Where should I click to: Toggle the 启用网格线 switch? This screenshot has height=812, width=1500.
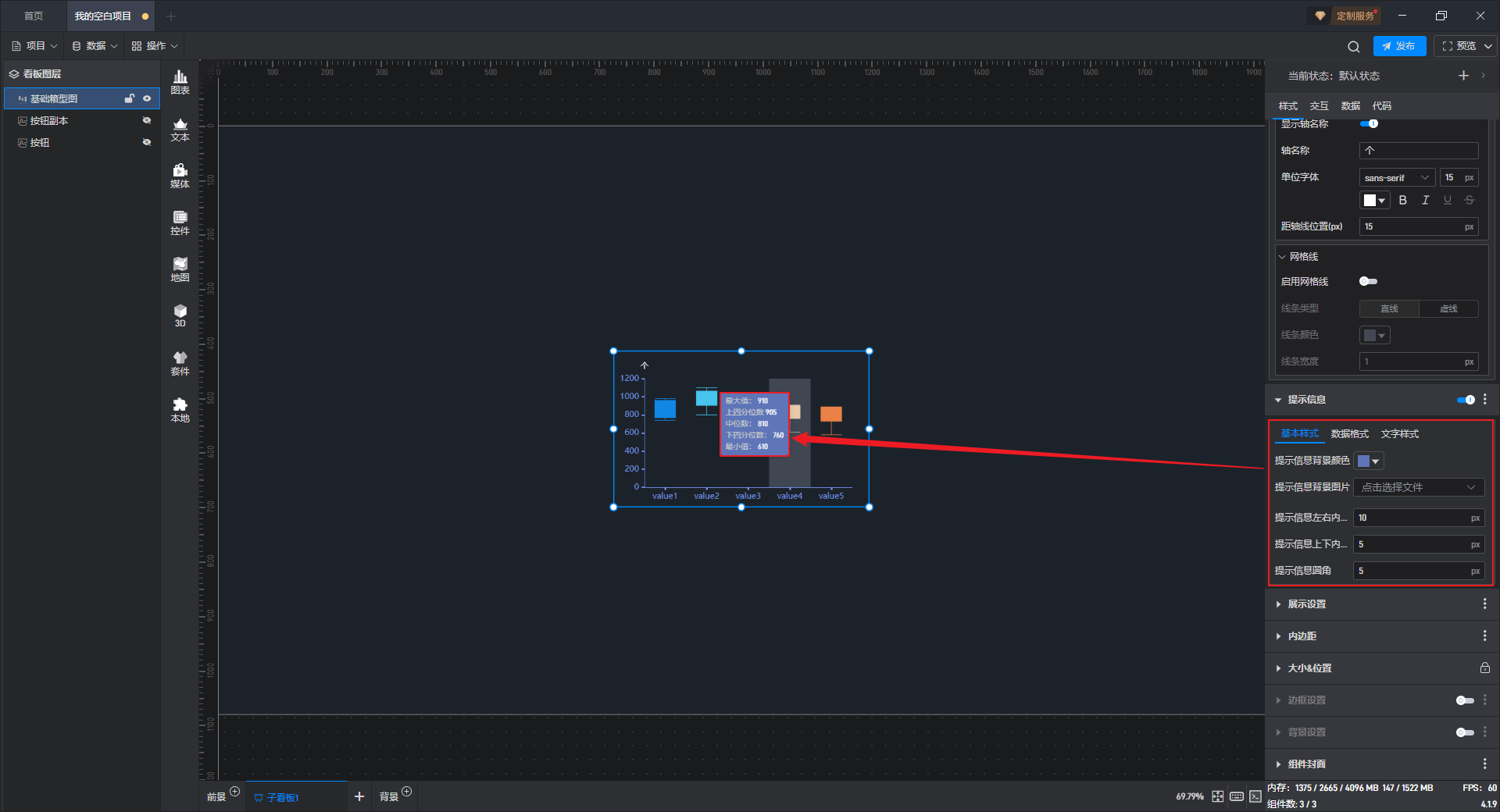coord(1369,281)
